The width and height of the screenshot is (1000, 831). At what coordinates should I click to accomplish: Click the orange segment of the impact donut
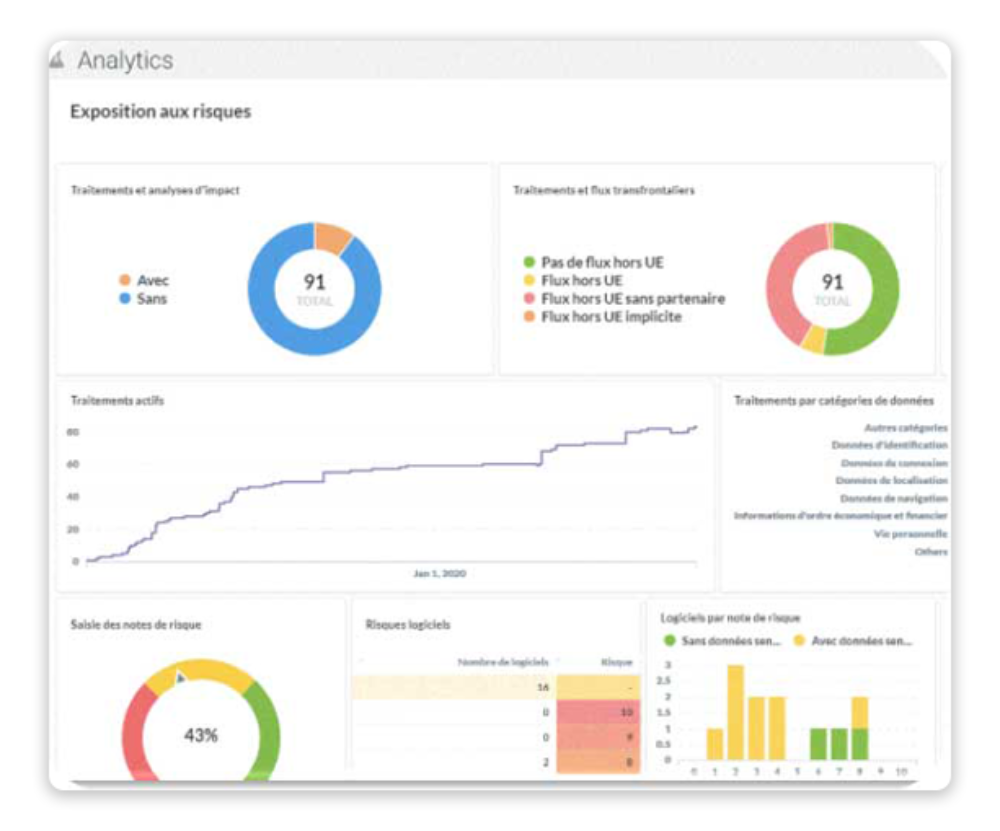(332, 237)
